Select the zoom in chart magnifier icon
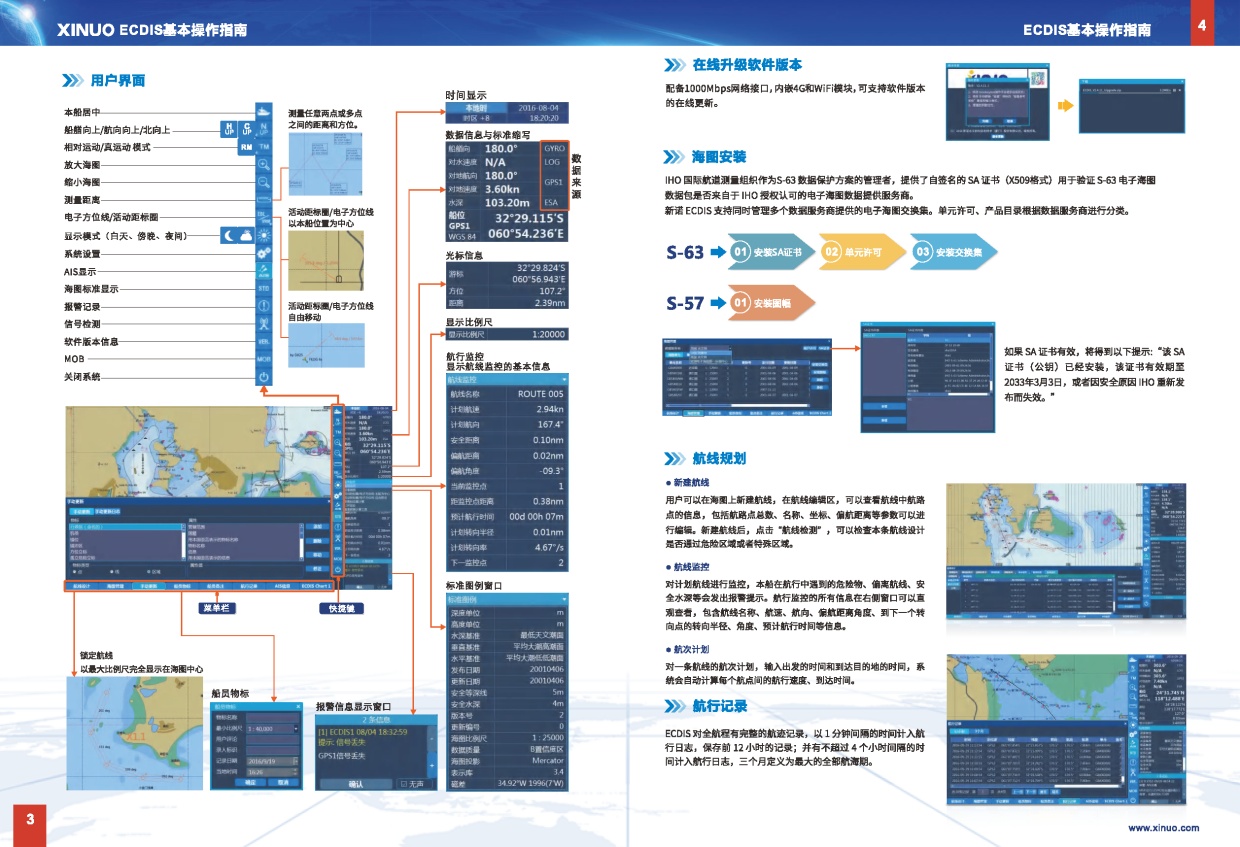 (264, 165)
